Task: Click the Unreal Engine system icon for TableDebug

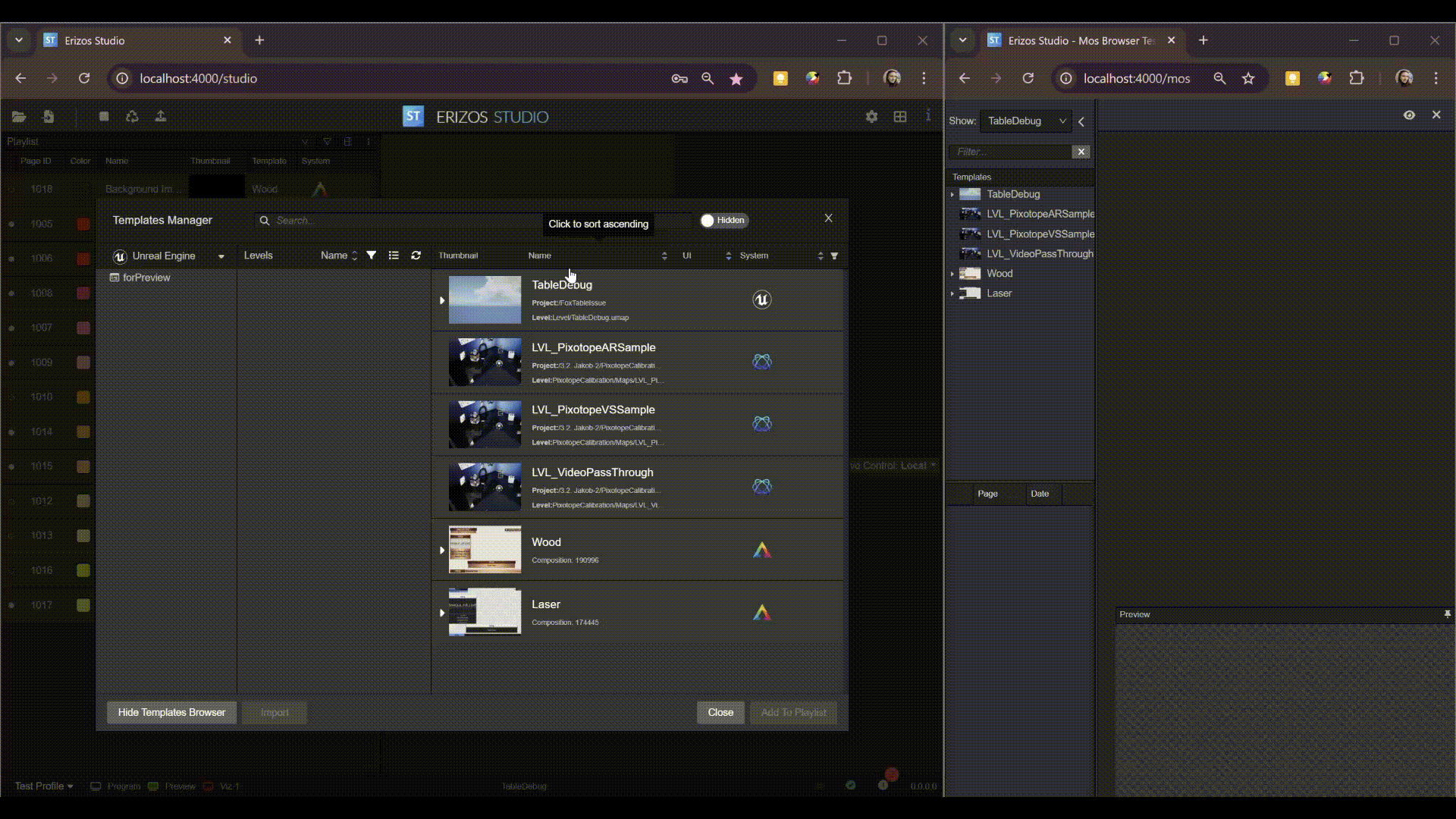Action: [761, 300]
